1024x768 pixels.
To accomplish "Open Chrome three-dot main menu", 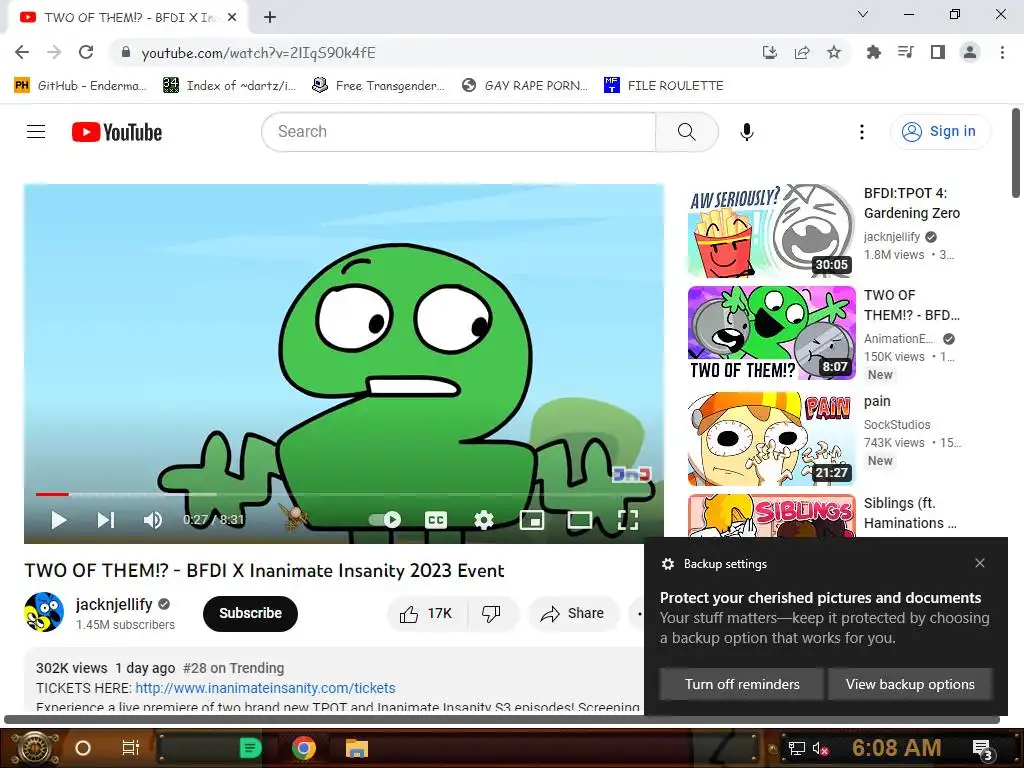I will click(x=1002, y=52).
